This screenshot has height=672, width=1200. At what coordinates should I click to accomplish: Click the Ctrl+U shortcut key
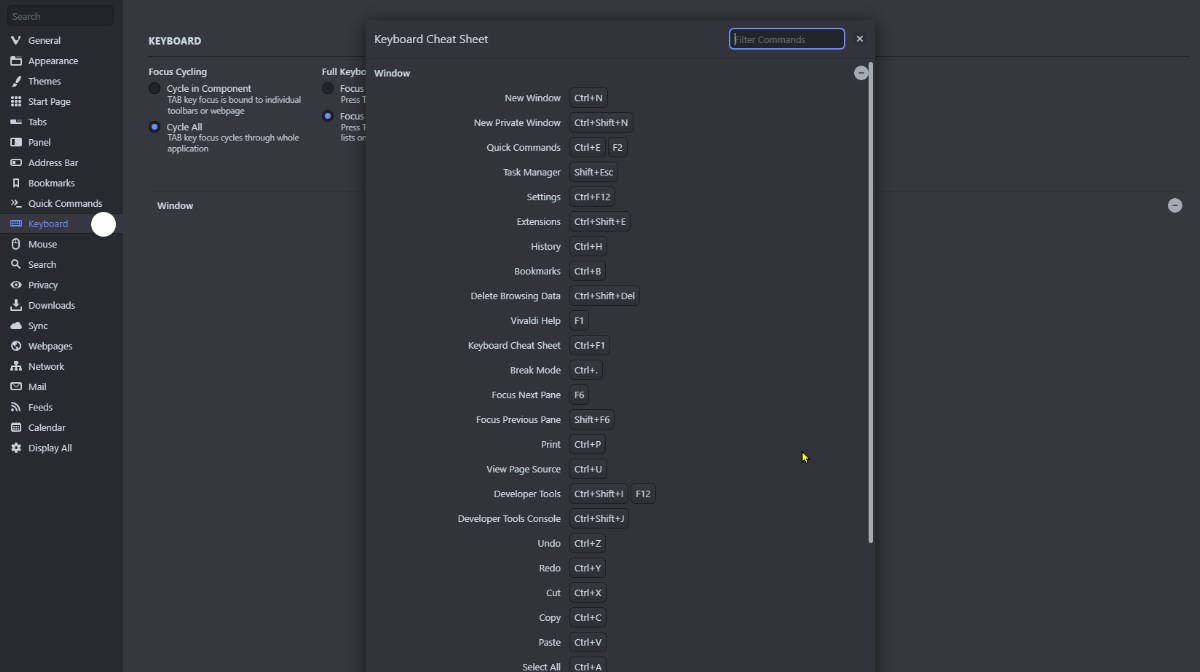588,469
